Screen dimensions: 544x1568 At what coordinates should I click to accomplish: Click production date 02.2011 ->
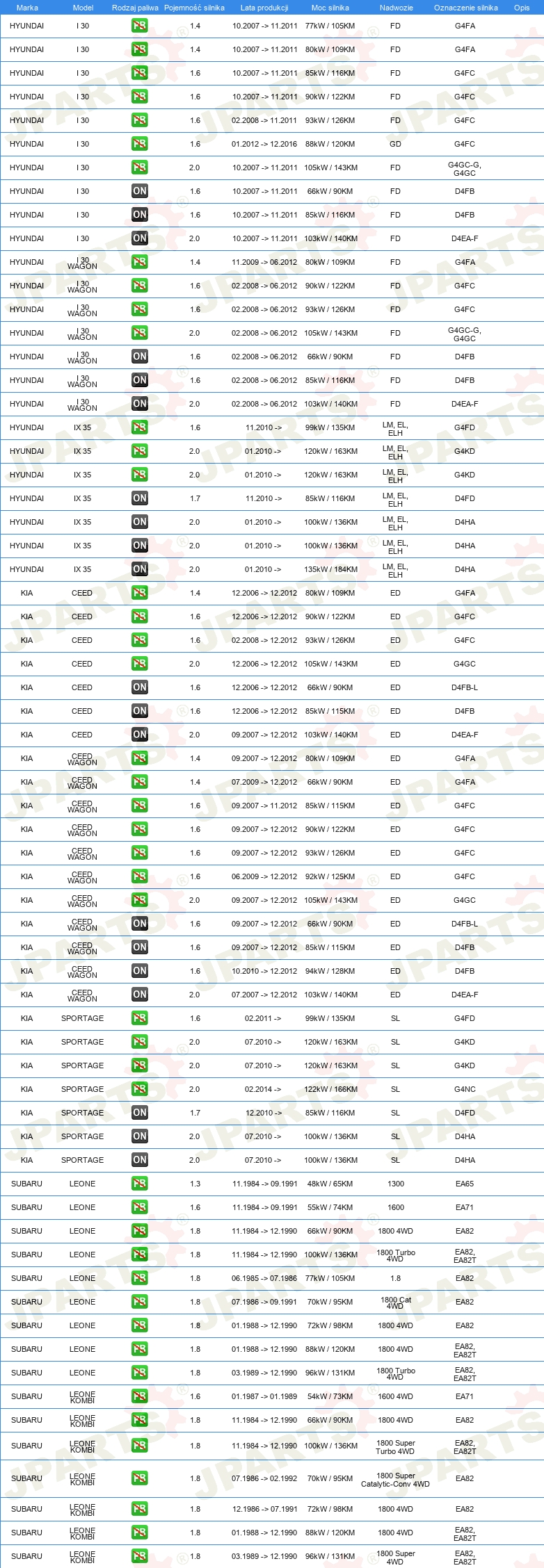263,1018
